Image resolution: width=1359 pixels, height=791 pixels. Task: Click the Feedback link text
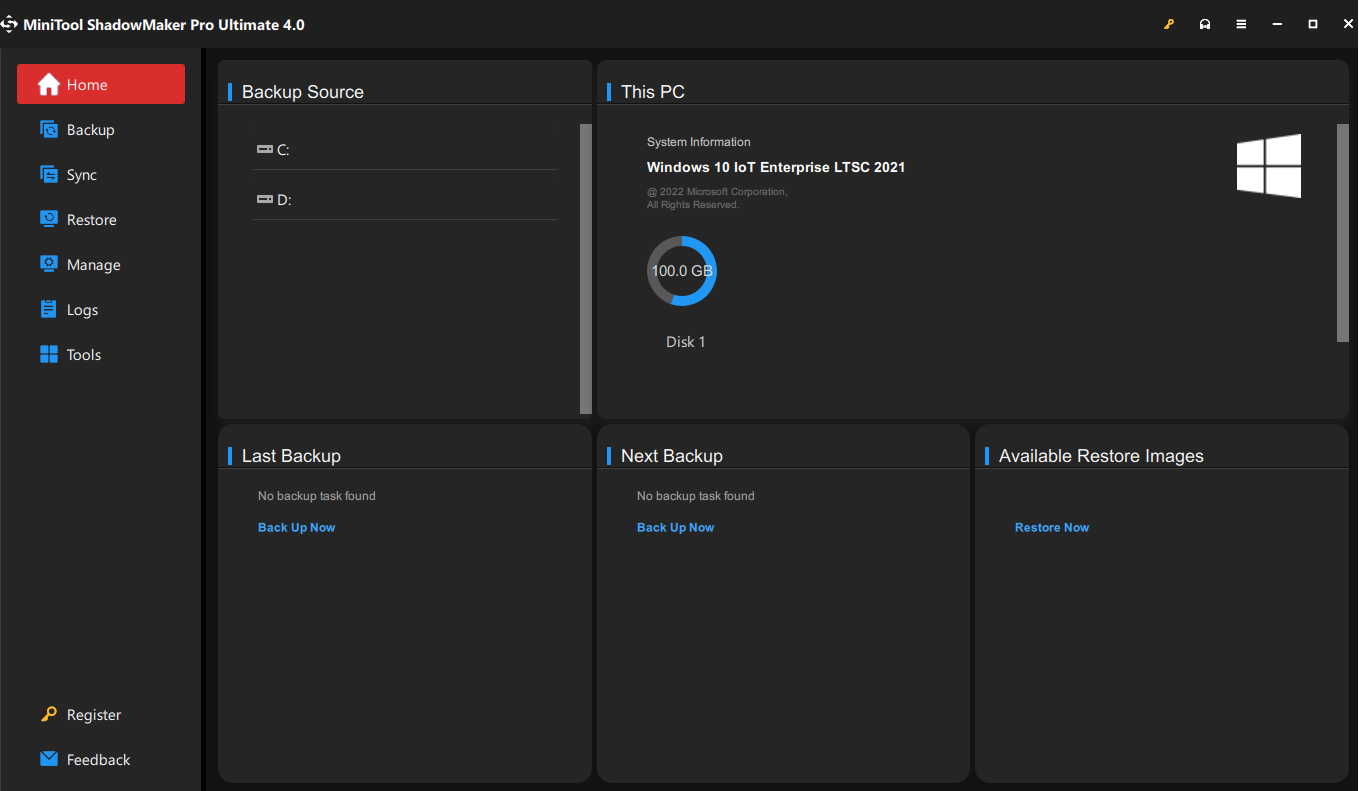[99, 760]
